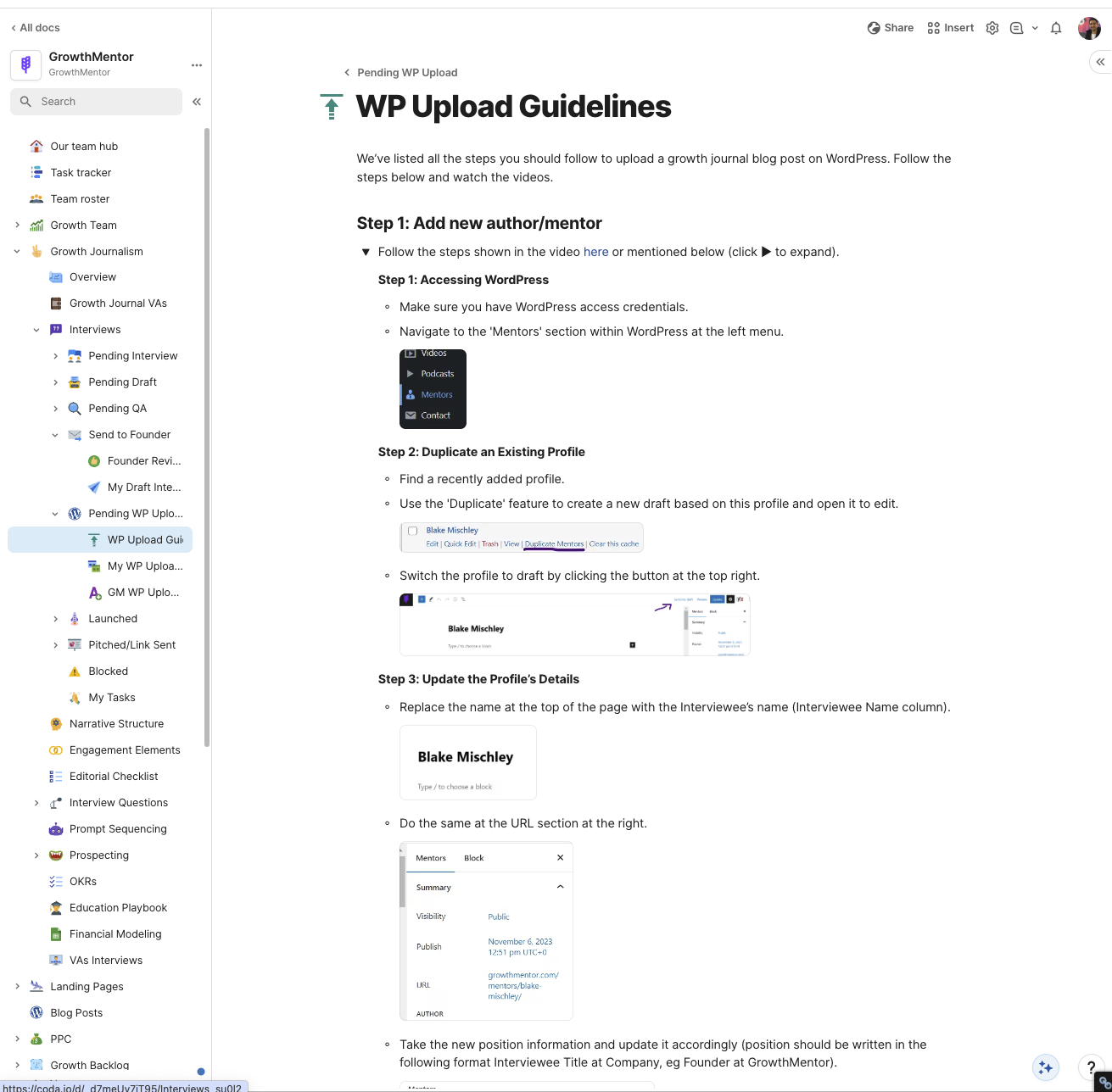Open the Mentors menu screenshot image
This screenshot has width=1112, height=1092.
433,388
